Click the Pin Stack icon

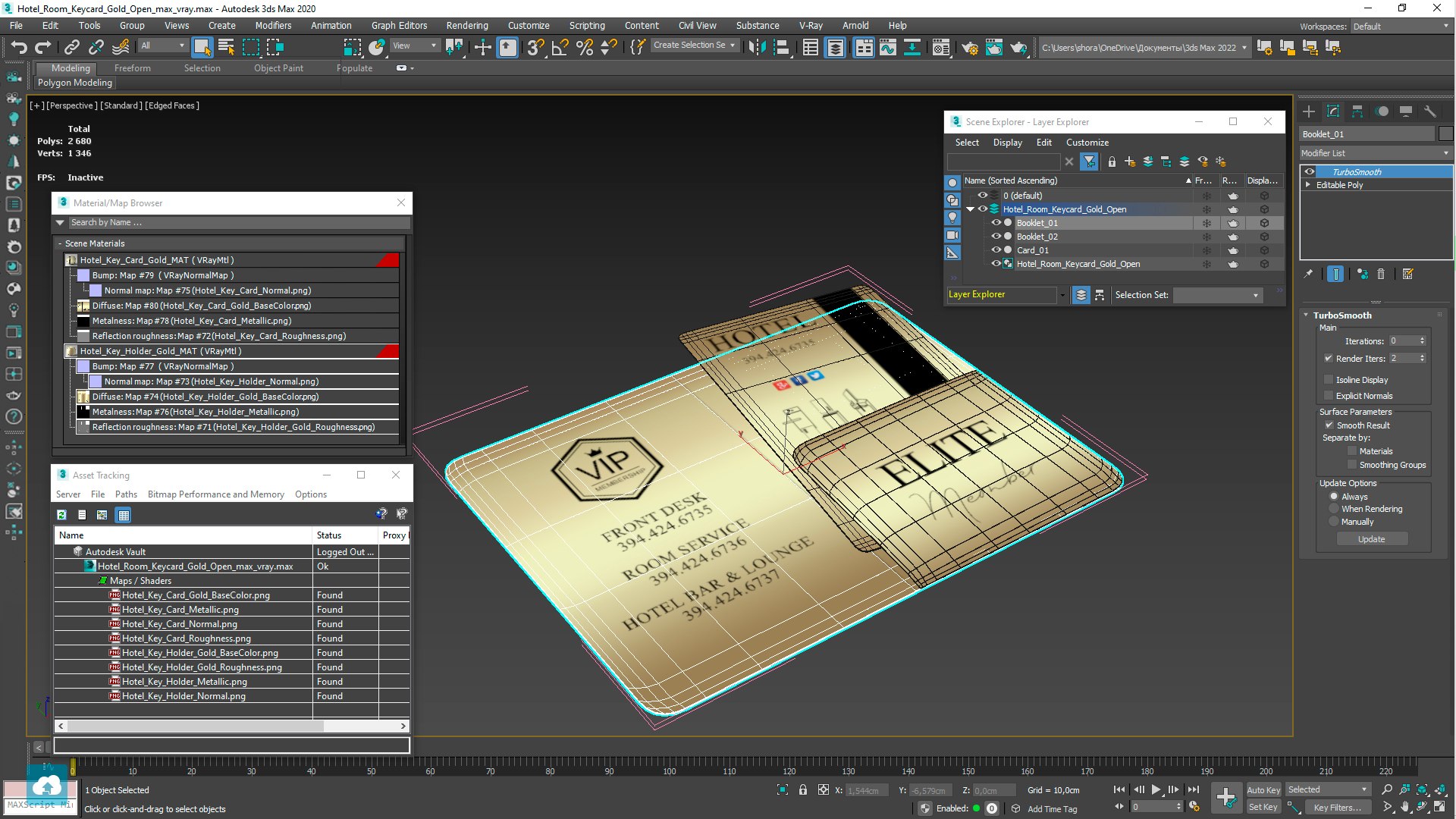(x=1308, y=275)
